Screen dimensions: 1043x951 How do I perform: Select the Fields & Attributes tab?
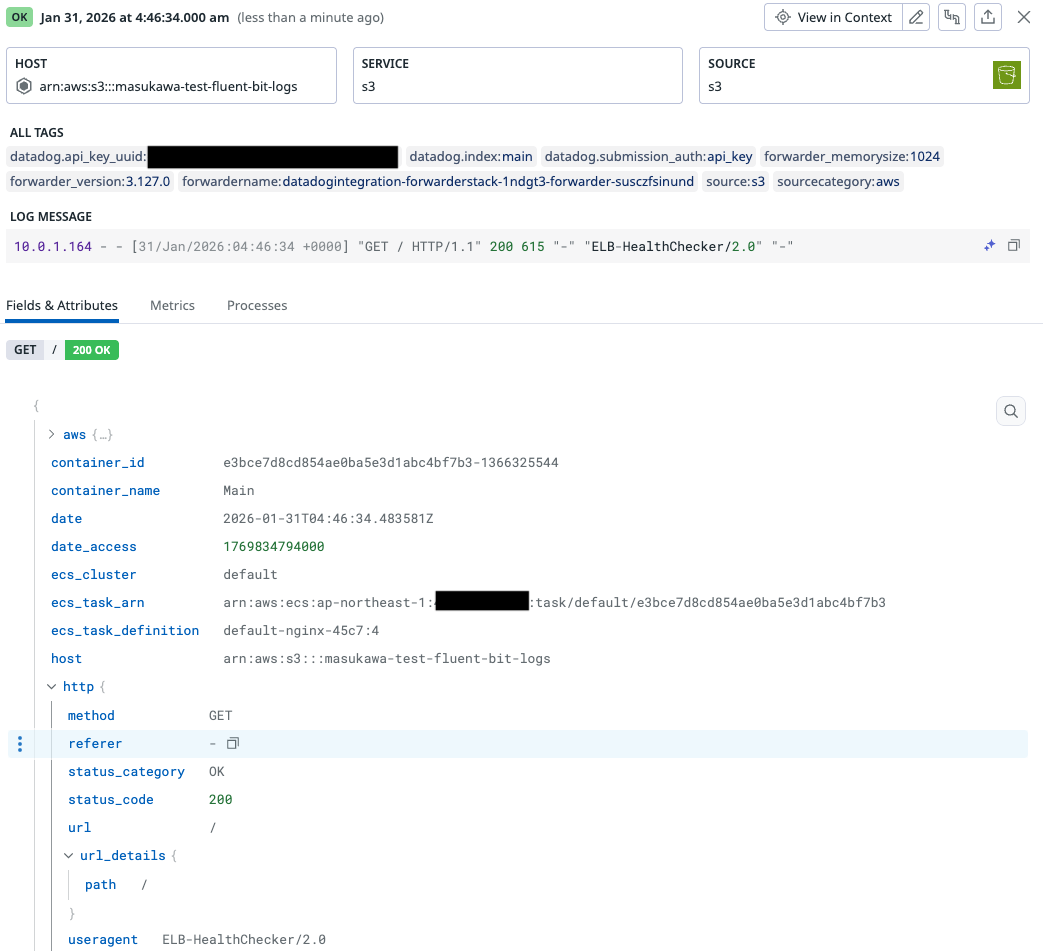[x=62, y=306]
